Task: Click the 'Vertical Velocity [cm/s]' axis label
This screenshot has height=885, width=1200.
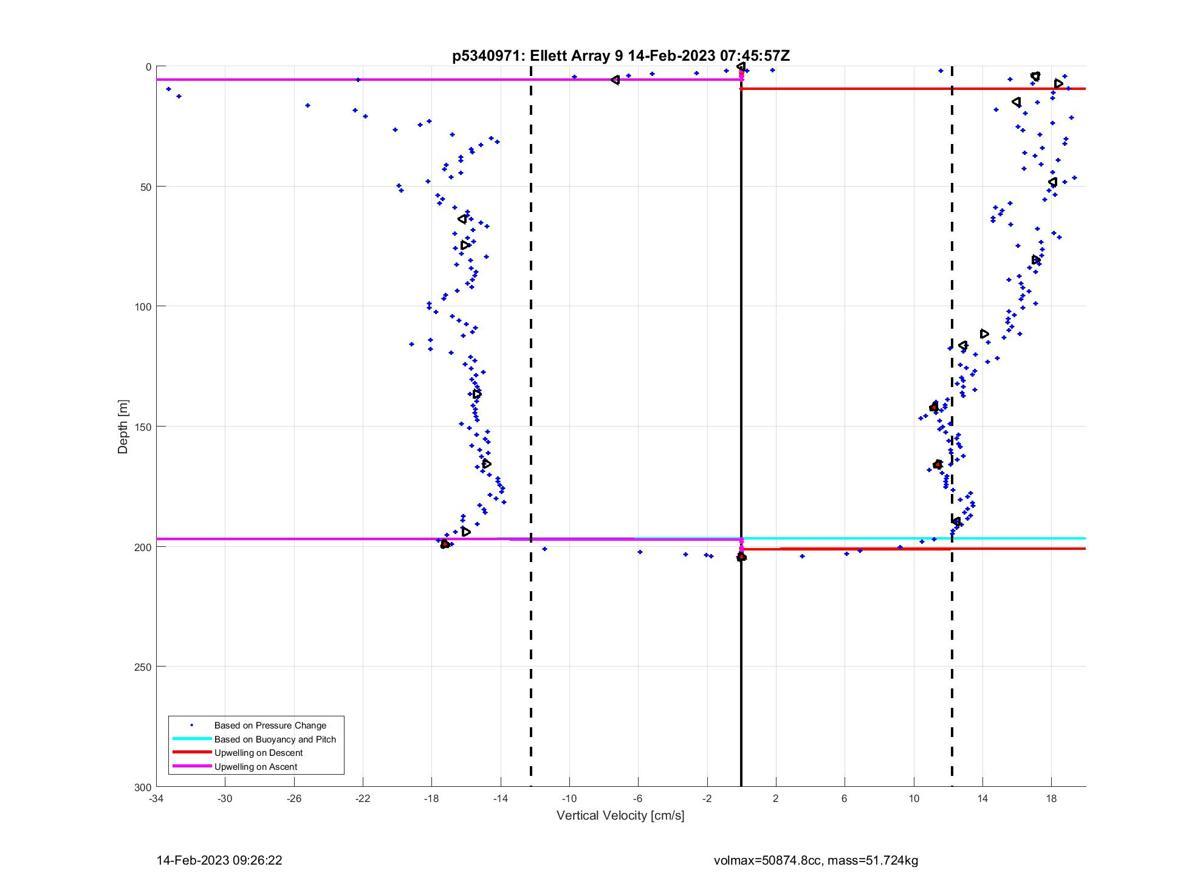Action: pos(620,815)
